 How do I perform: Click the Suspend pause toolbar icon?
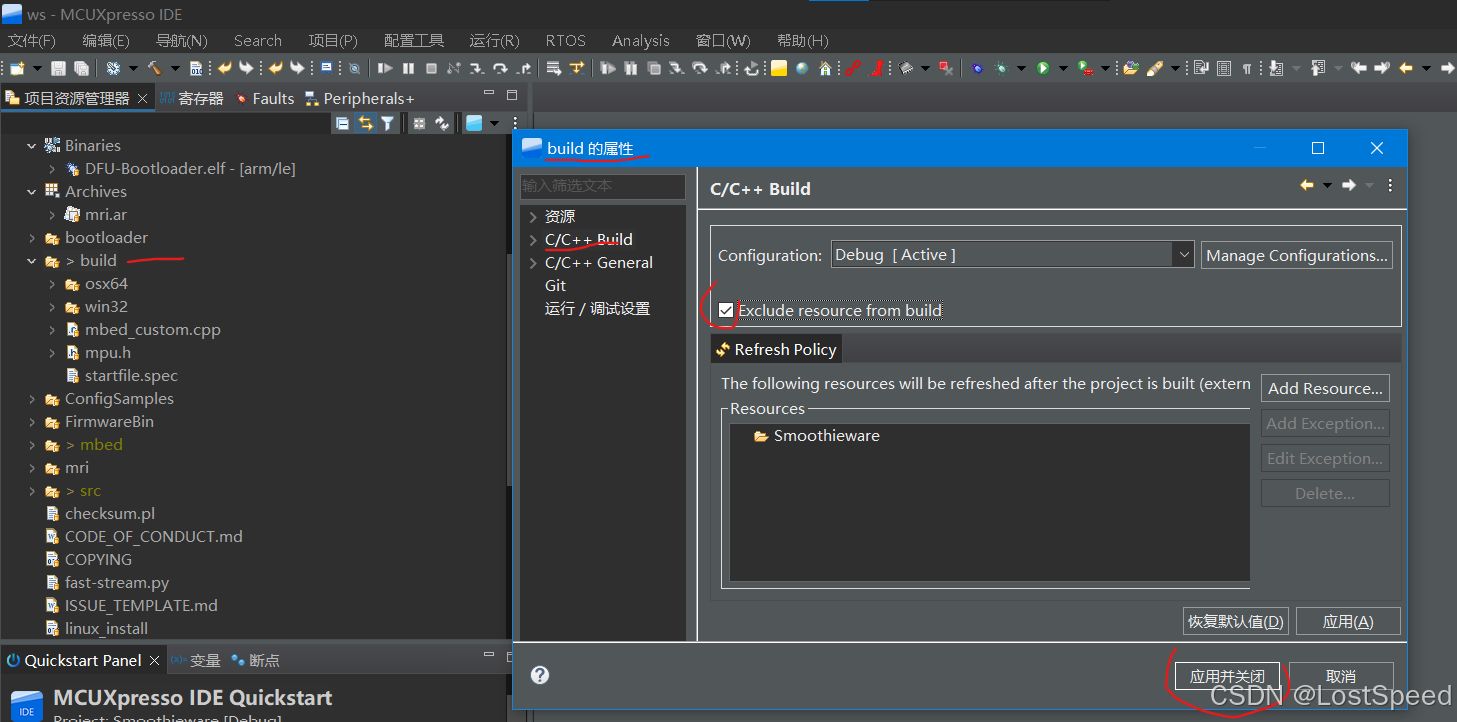(x=408, y=68)
